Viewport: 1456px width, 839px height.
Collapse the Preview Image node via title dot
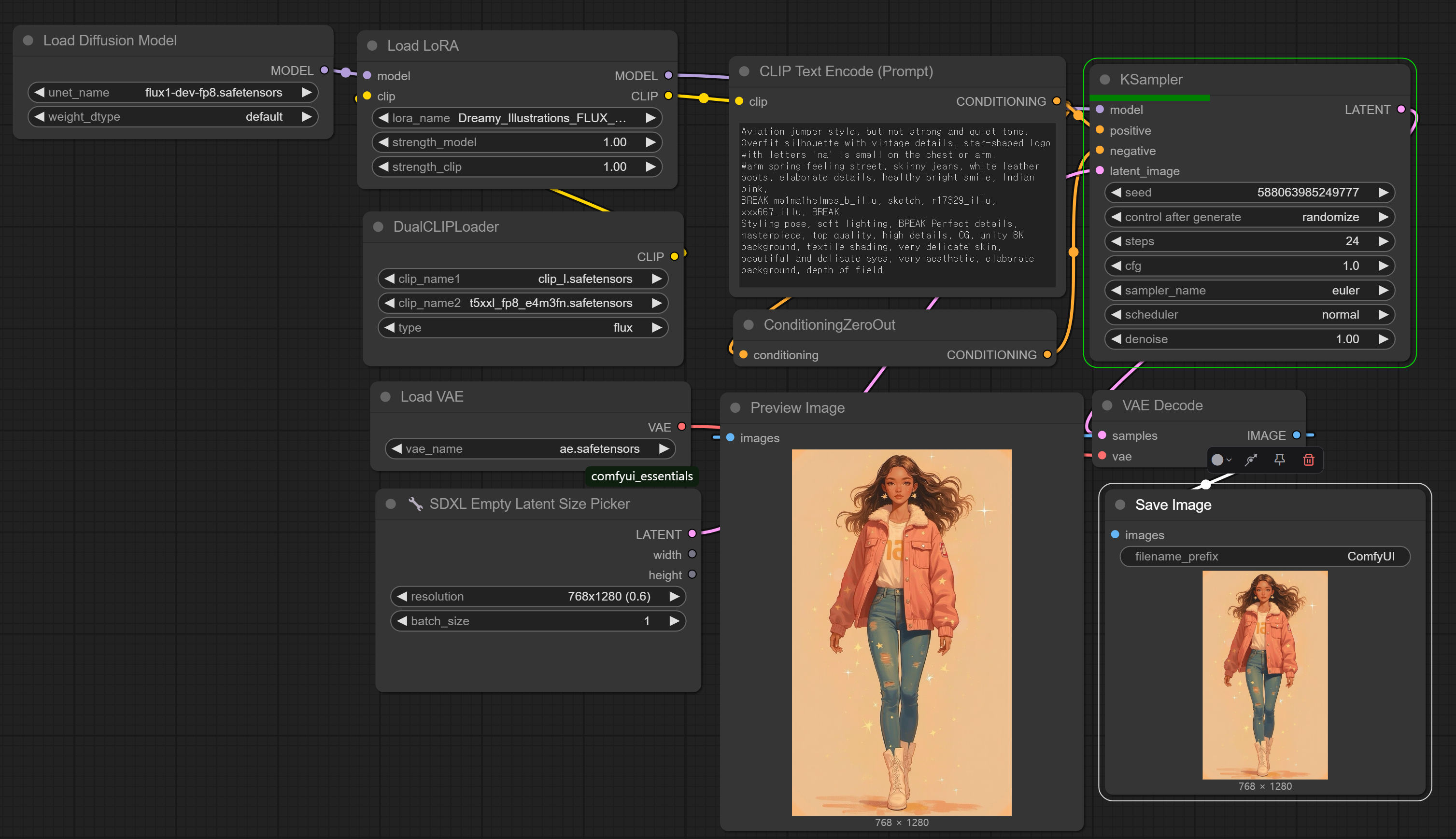tap(735, 408)
